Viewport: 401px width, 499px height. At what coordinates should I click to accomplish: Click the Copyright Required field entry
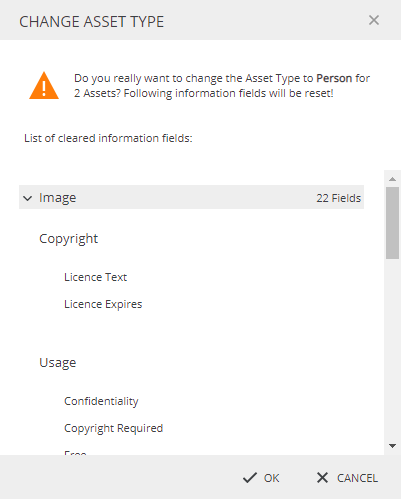click(113, 428)
